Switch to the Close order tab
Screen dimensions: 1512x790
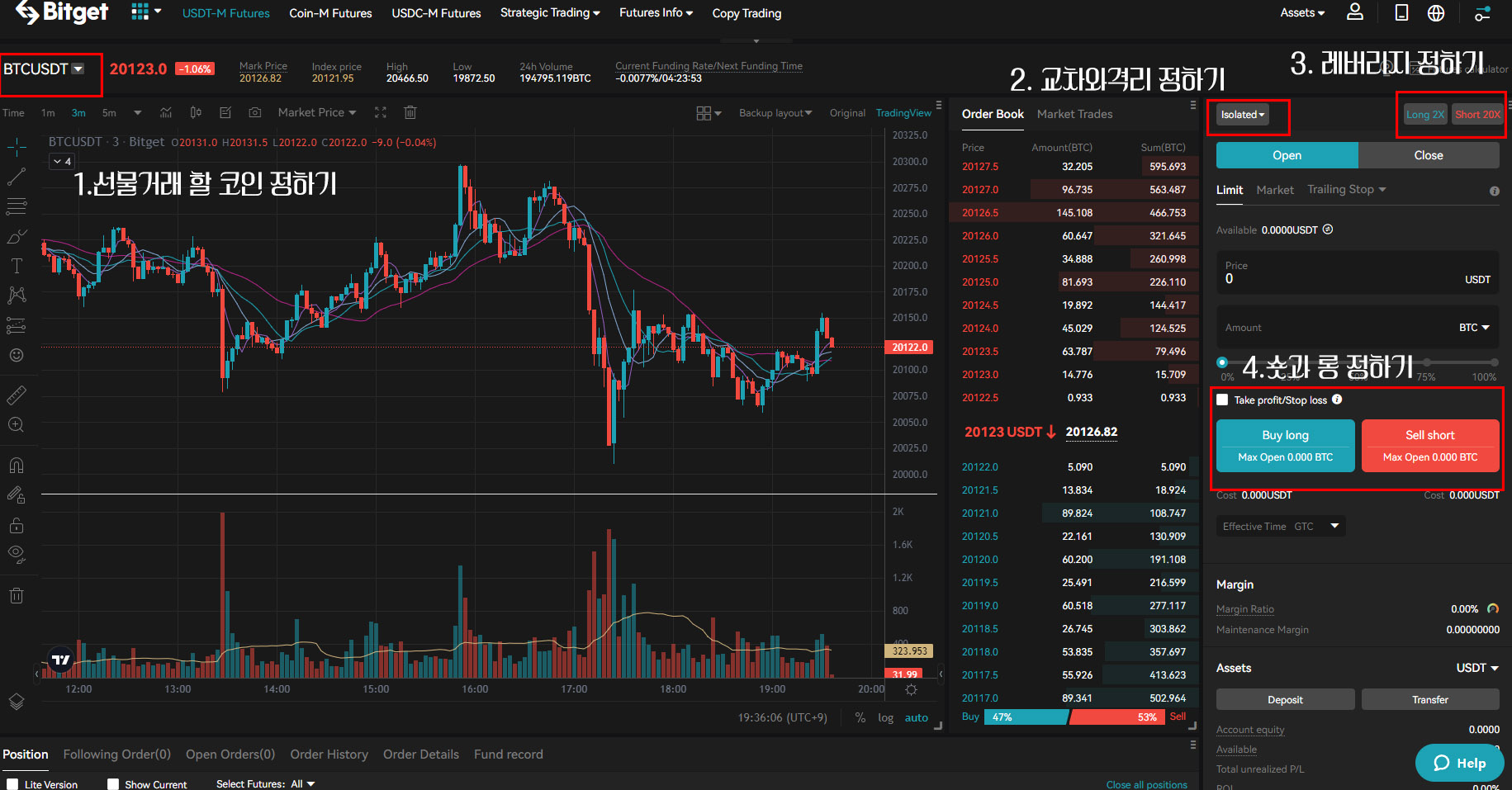point(1429,155)
